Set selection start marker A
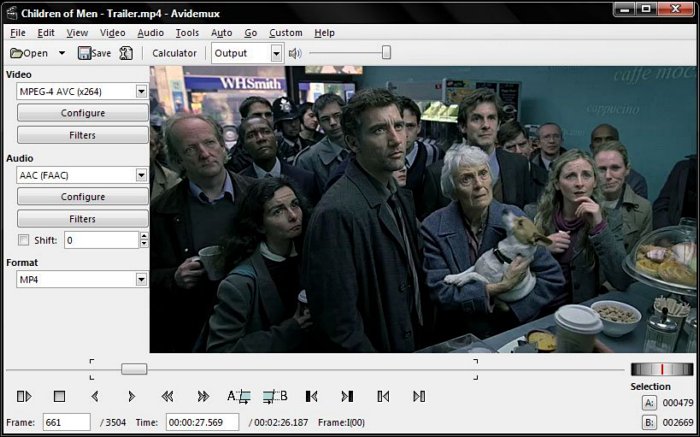Viewport: 700px width, 437px height. coord(238,397)
